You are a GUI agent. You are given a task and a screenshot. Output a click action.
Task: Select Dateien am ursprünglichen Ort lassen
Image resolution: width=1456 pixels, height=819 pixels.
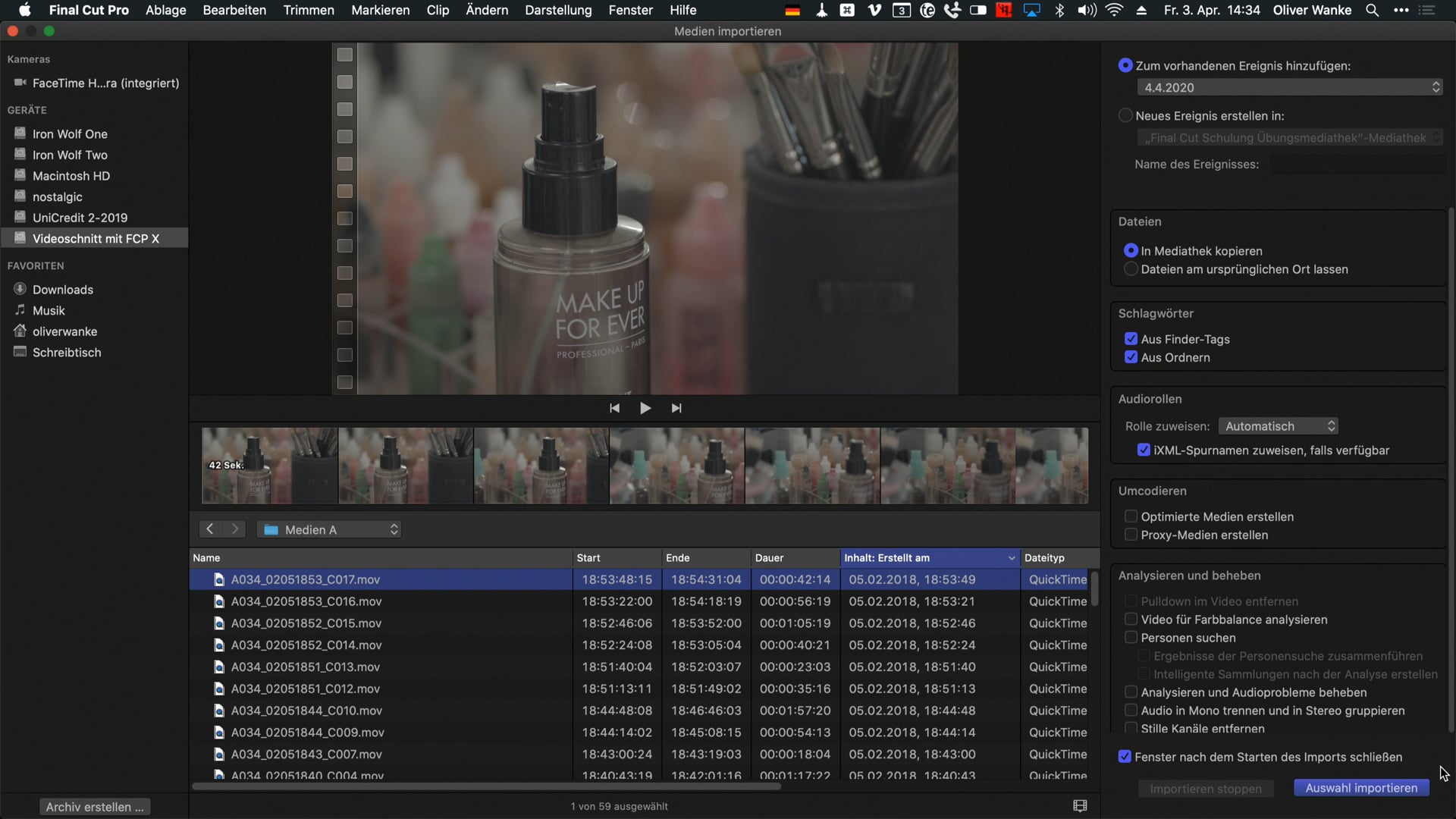tap(1131, 269)
